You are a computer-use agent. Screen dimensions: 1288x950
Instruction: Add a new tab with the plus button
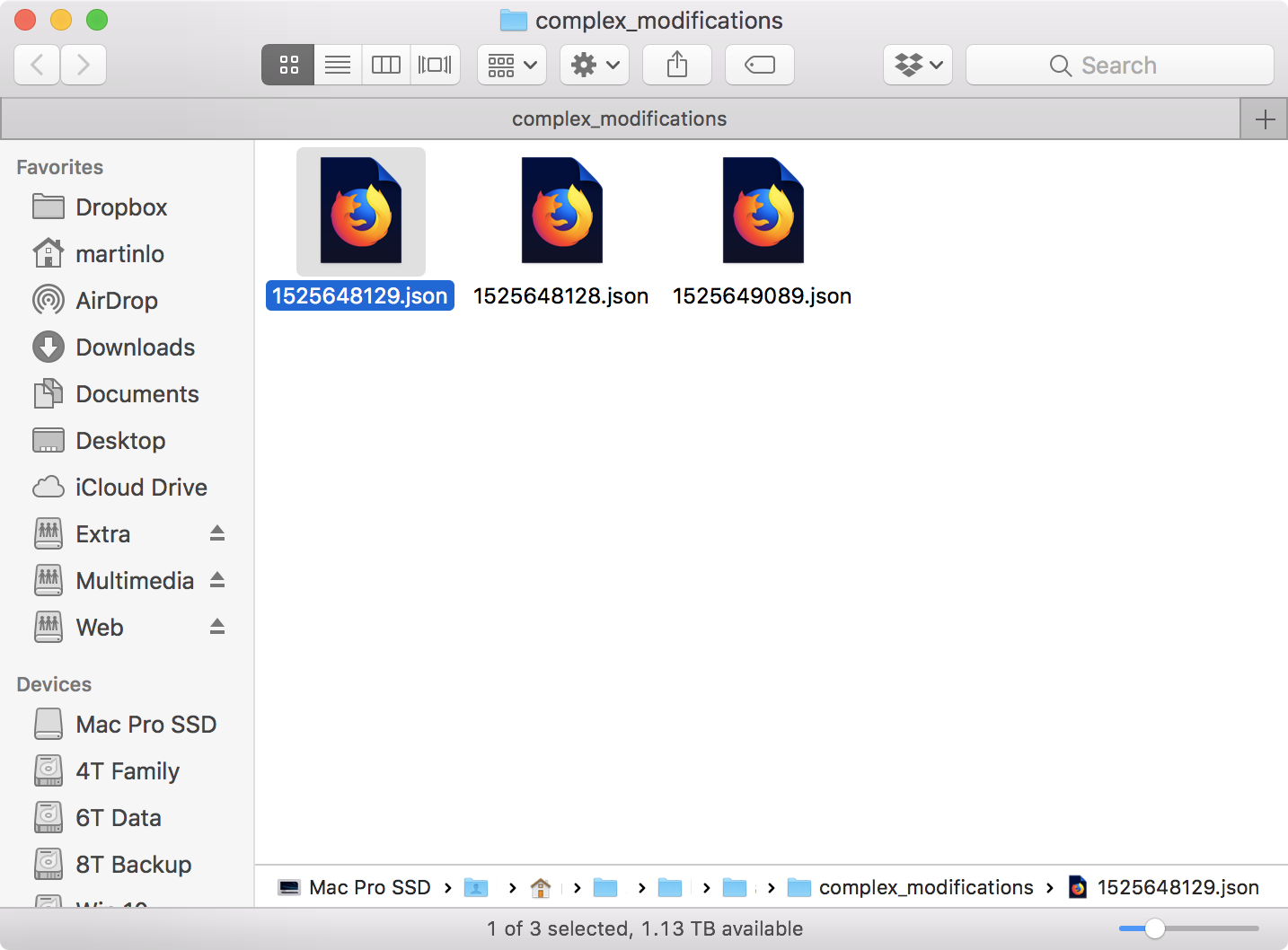(x=1265, y=119)
